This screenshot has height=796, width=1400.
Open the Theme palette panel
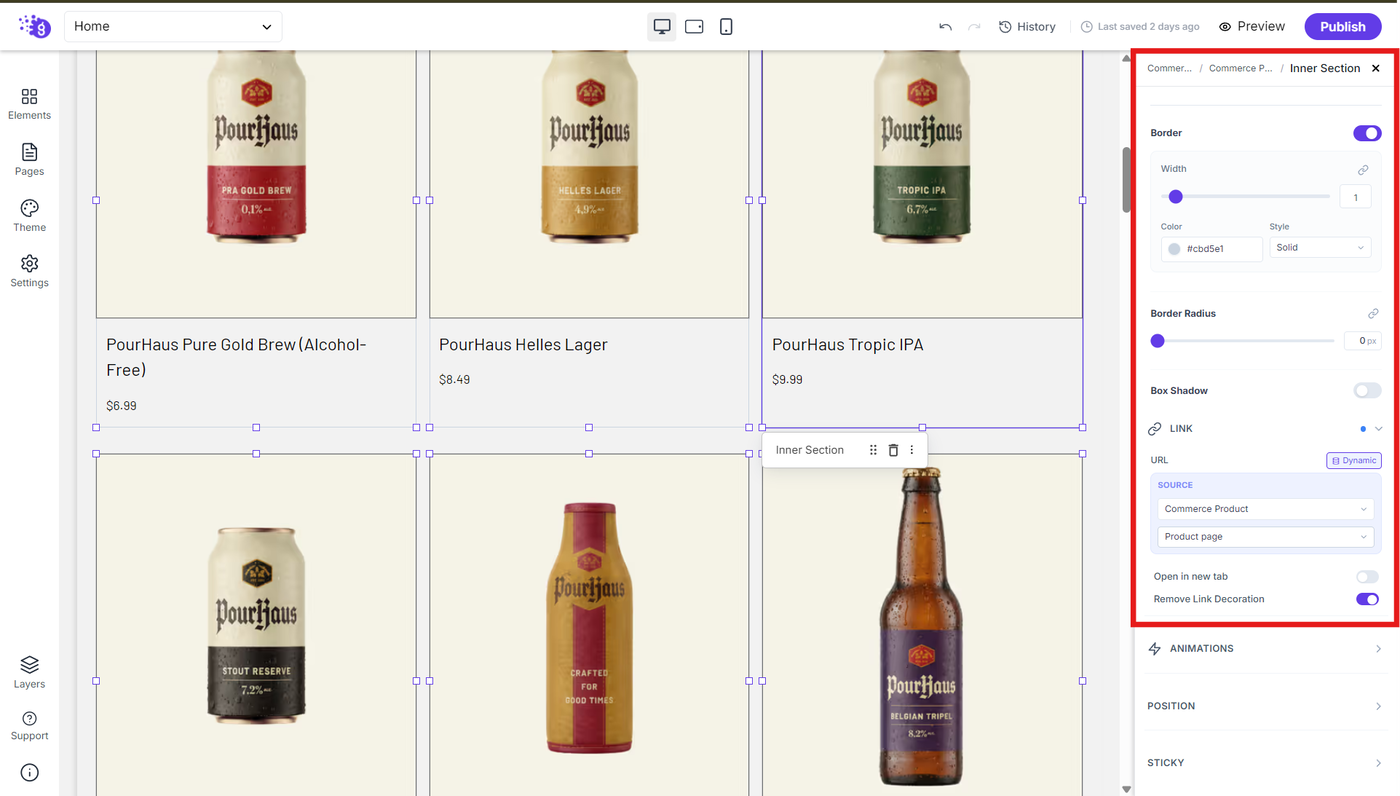tap(29, 215)
